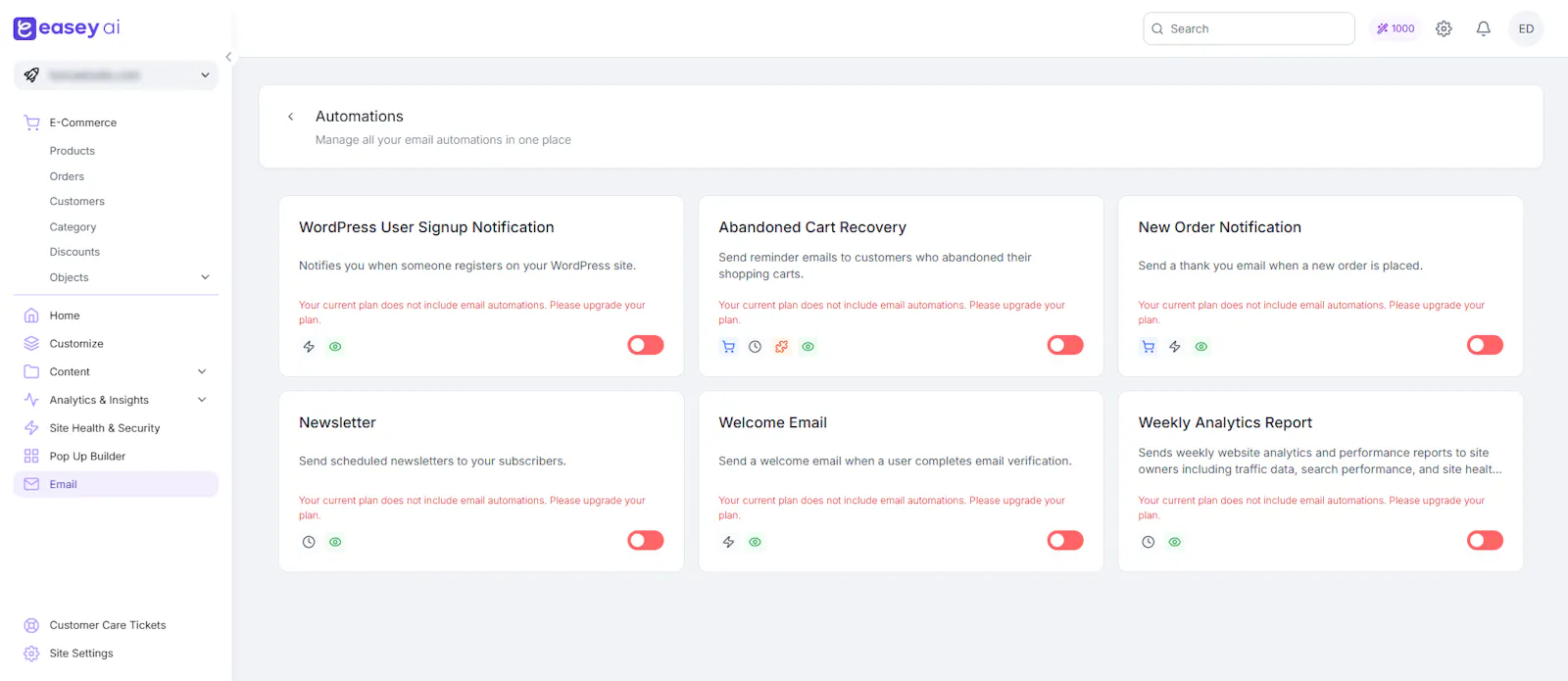Toggle the Welcome Email switch
The height and width of the screenshot is (681, 1568).
(1065, 540)
